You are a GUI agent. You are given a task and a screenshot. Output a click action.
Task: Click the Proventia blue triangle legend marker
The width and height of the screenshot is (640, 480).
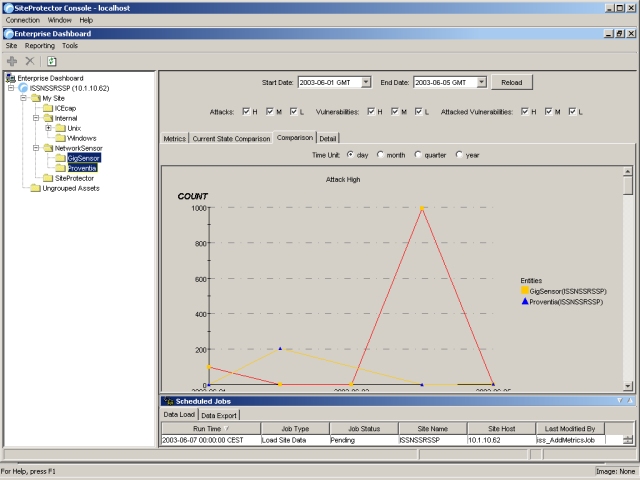point(525,301)
